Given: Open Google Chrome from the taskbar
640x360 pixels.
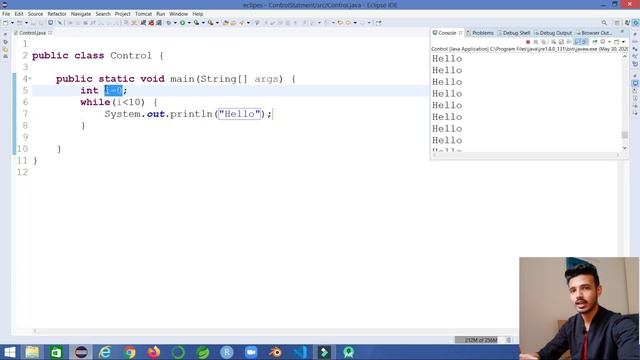Looking at the screenshot, I should (x=129, y=352).
